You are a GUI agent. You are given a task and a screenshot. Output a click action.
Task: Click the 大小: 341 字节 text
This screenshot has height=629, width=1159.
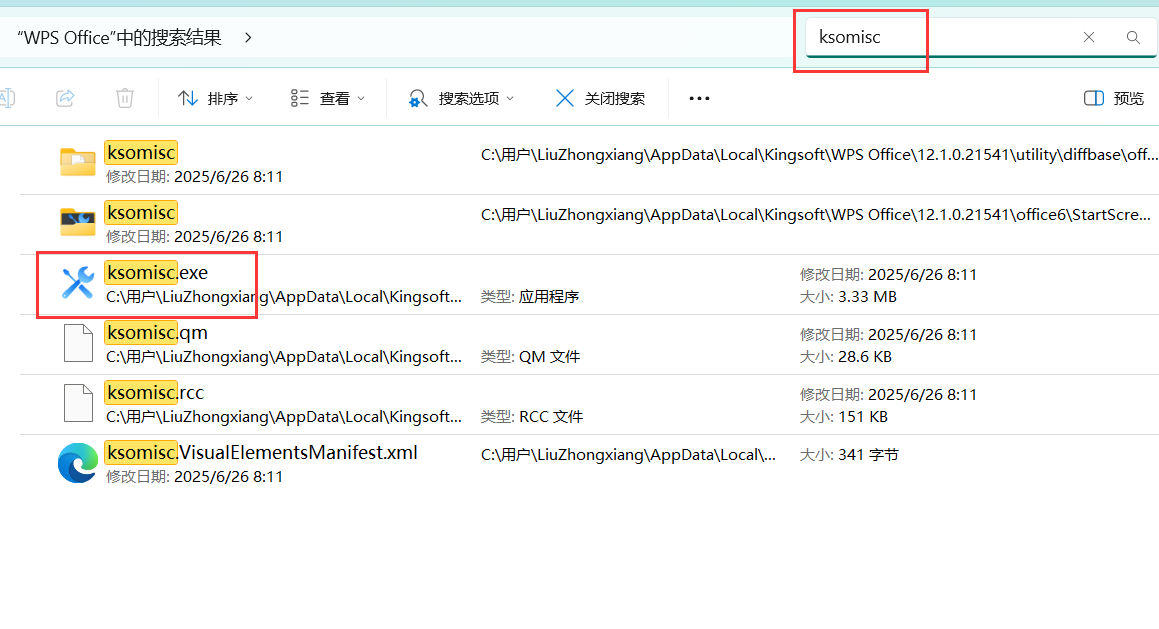[x=849, y=455]
